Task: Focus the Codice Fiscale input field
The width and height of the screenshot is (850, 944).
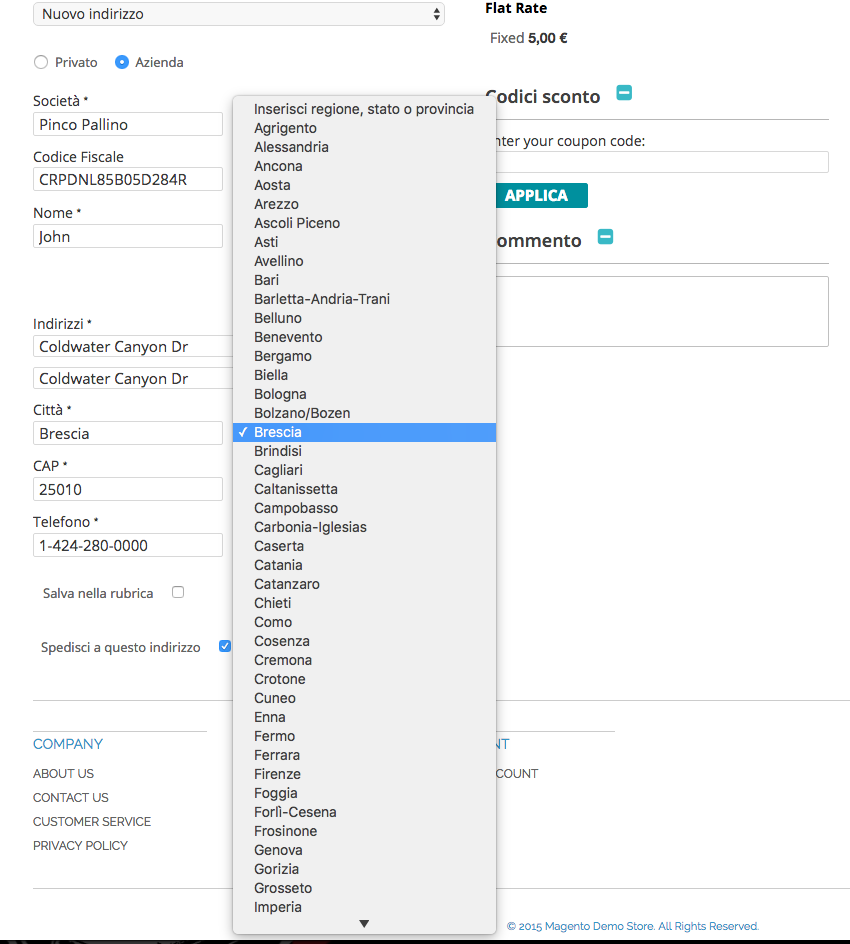Action: click(x=128, y=179)
